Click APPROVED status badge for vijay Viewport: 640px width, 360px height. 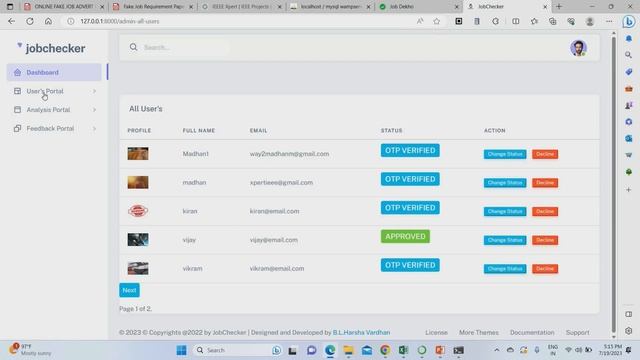405,236
